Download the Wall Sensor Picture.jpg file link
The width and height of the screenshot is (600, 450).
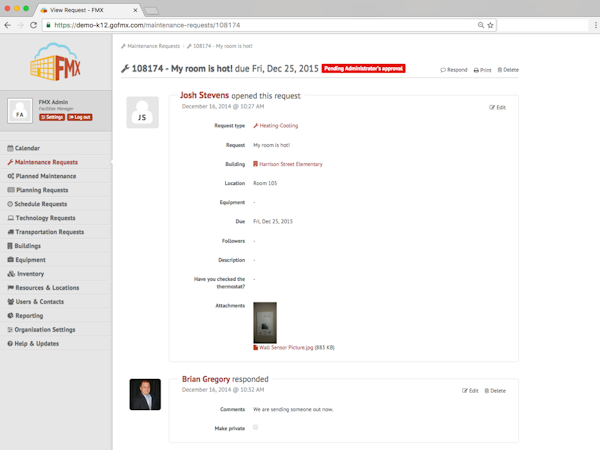pos(284,347)
